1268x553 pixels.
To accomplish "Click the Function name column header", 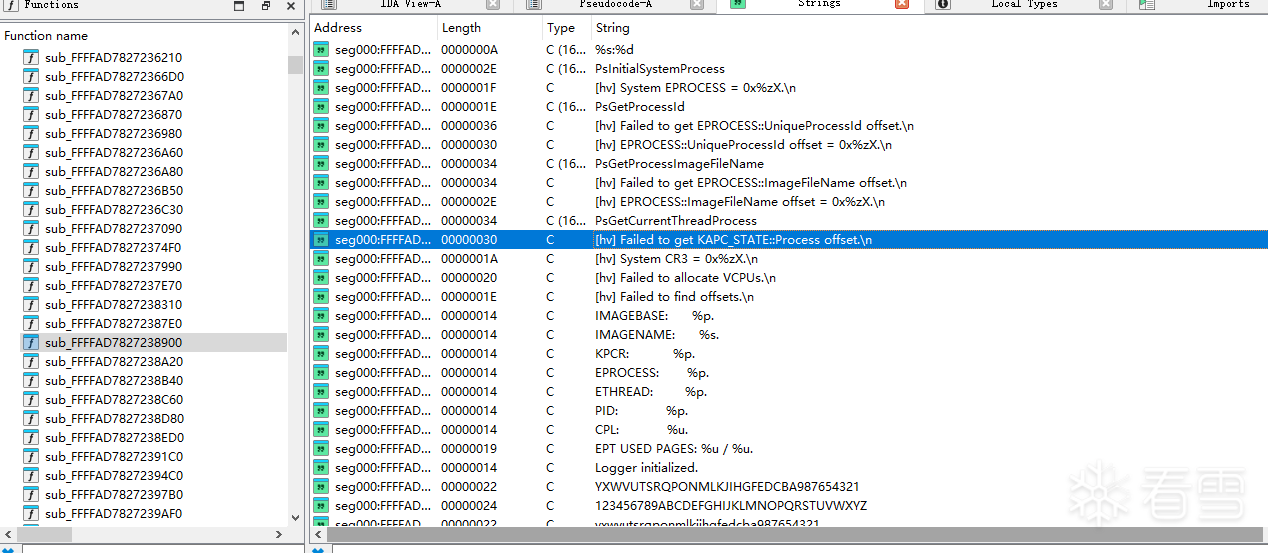I will (46, 36).
